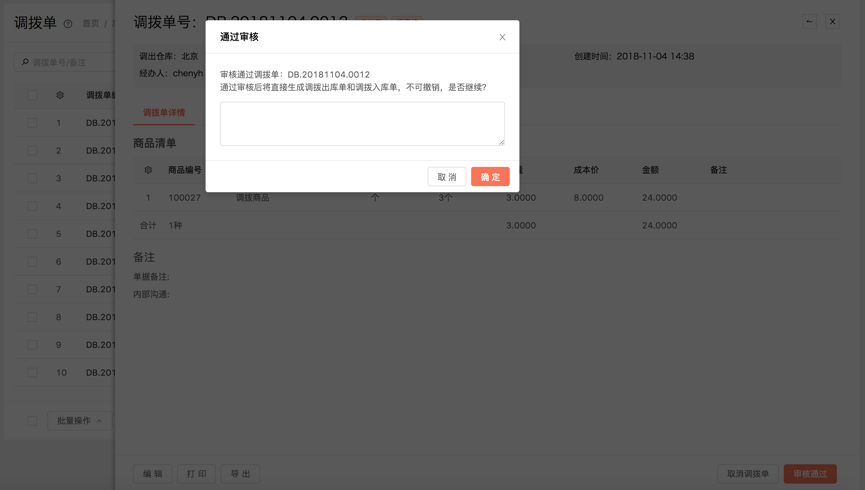Open the 批量操作 dropdown
Screen dimensions: 865x490
pos(79,421)
